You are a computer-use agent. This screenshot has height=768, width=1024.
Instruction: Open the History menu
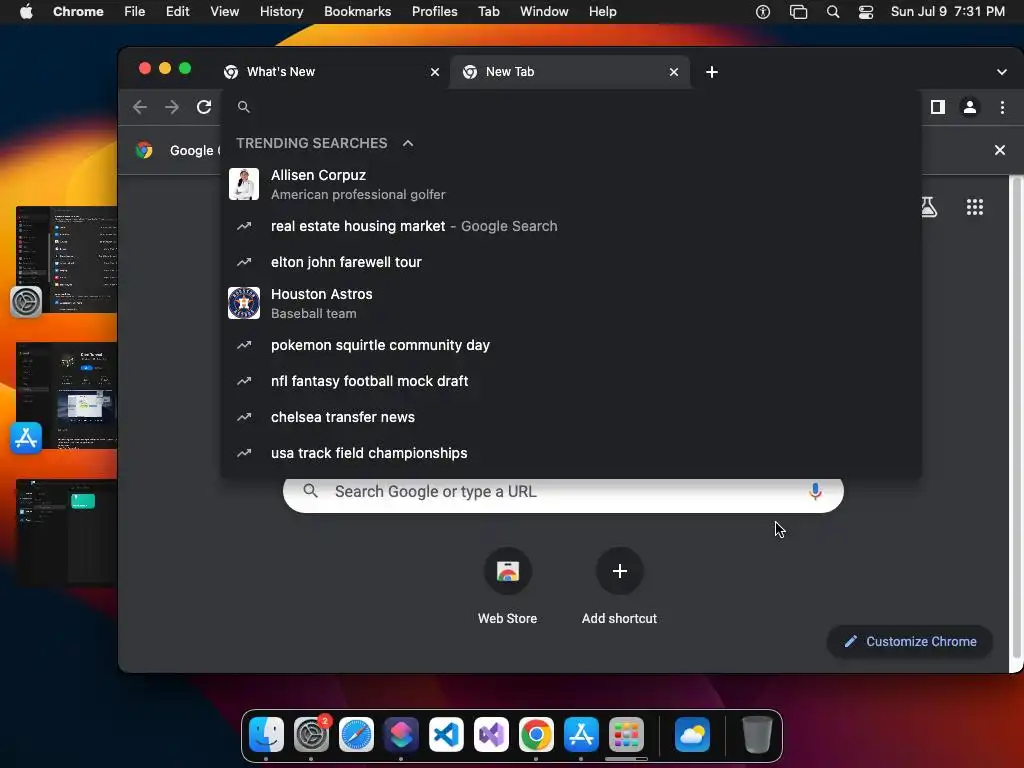(281, 12)
